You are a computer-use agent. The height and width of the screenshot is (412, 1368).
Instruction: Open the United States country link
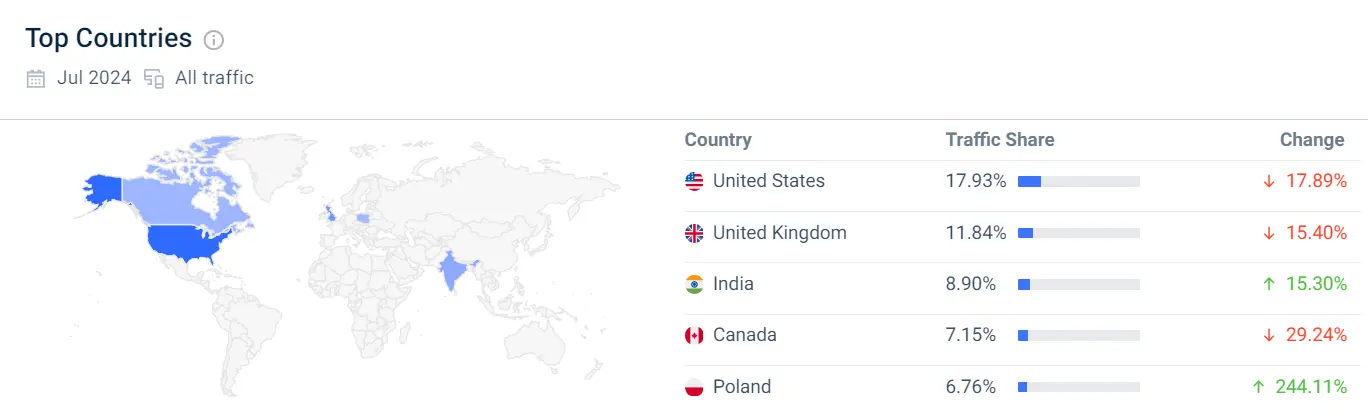(768, 181)
